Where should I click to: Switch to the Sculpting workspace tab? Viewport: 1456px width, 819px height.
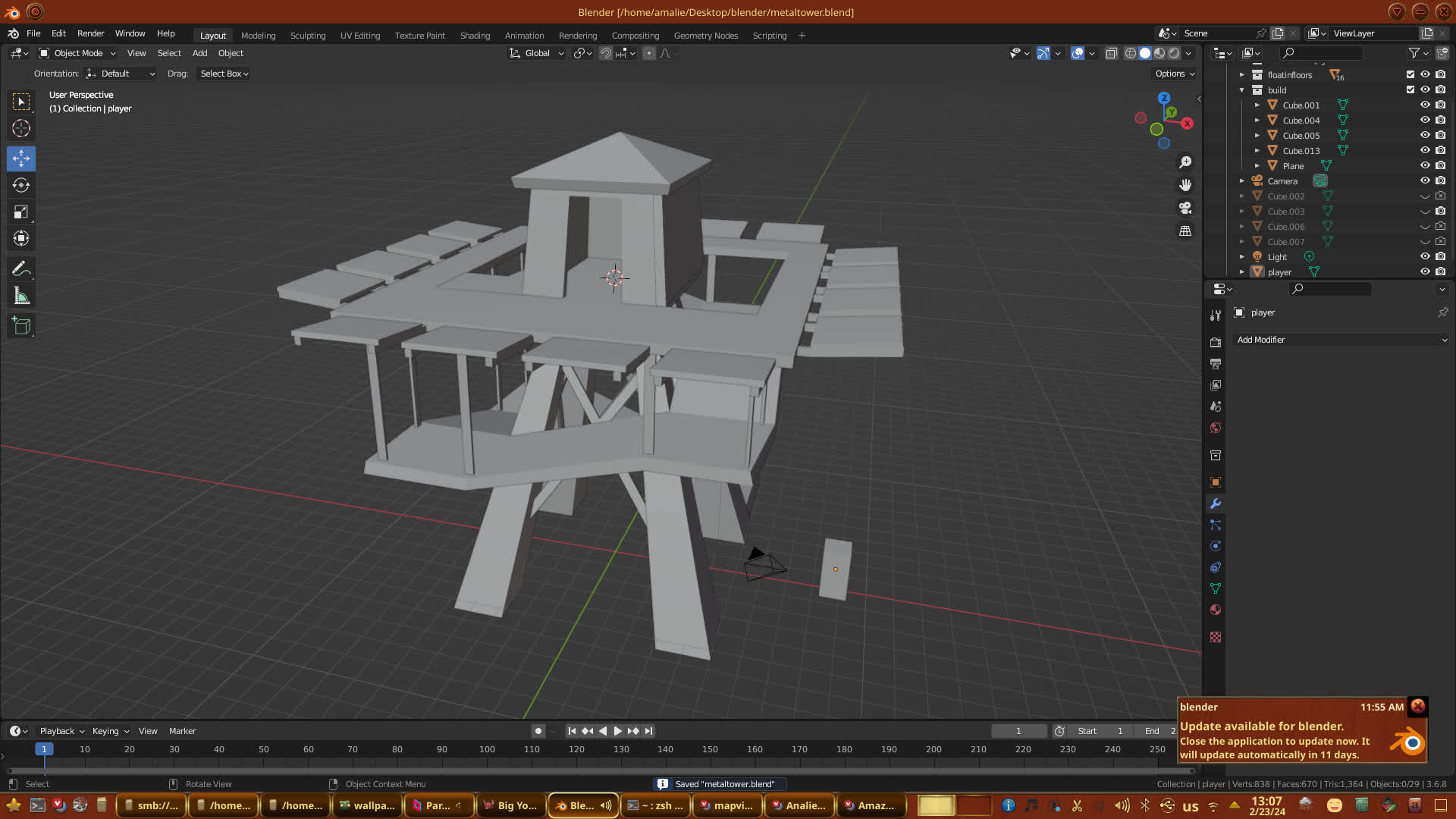(x=307, y=36)
